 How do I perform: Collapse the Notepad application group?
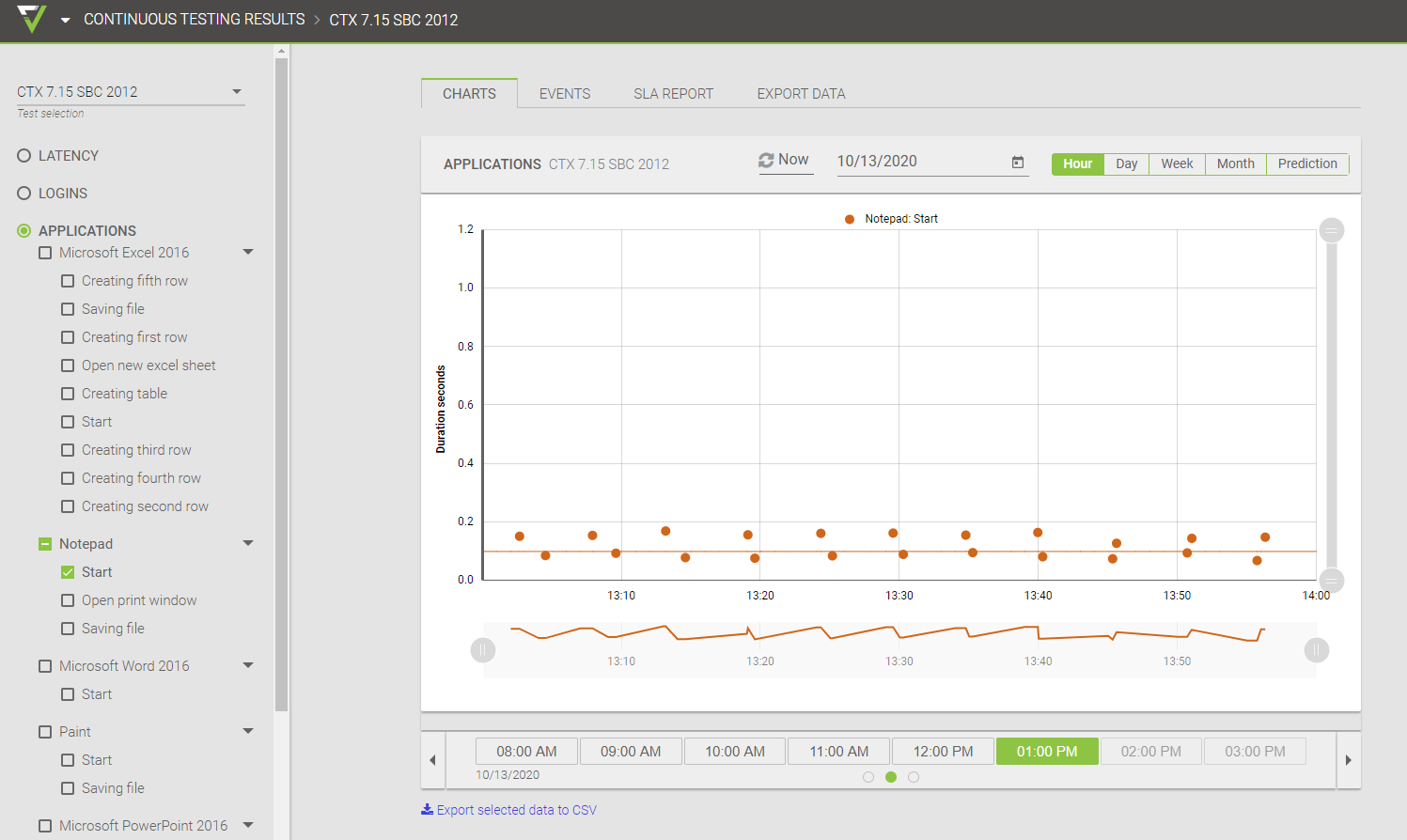[248, 543]
